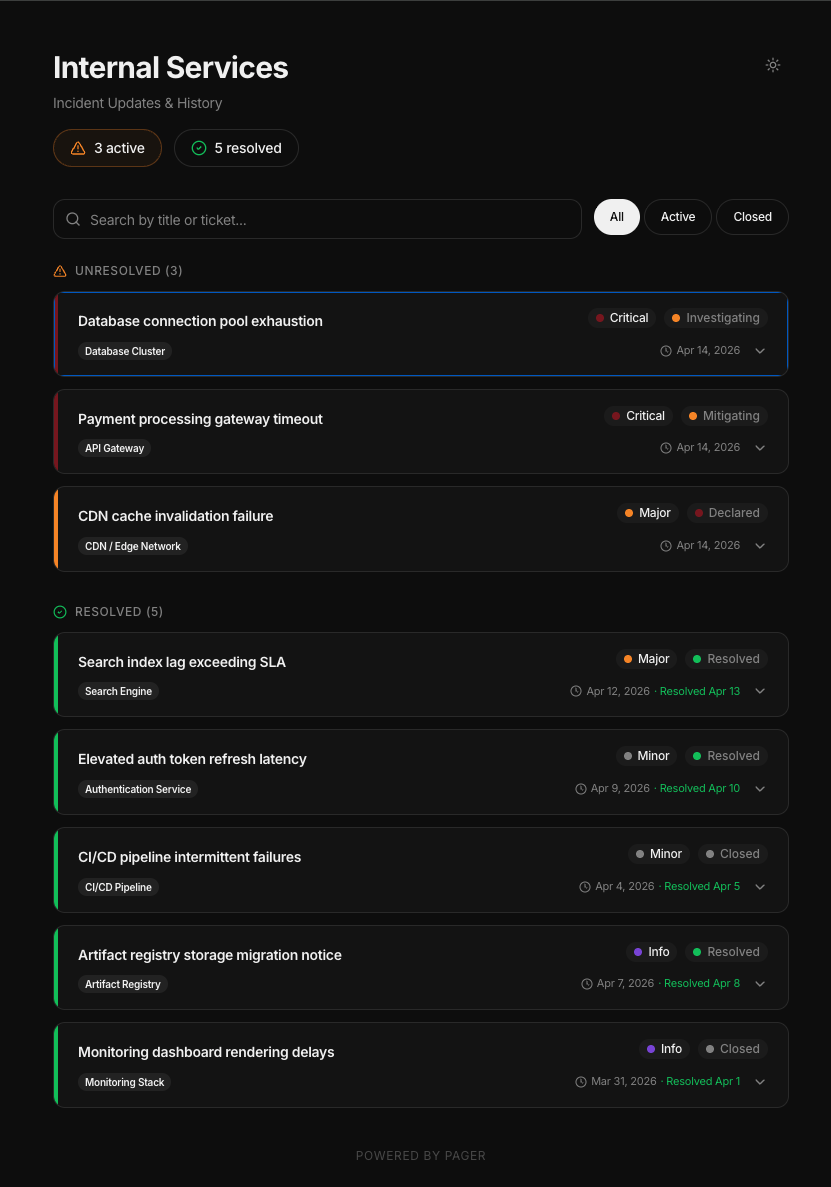Click the check icon inside the 5 resolved chip
This screenshot has height=1187, width=831.
click(199, 147)
